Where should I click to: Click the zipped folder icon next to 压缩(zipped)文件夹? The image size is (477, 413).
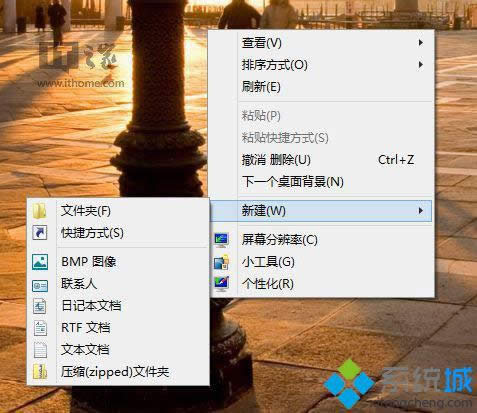tap(40, 372)
